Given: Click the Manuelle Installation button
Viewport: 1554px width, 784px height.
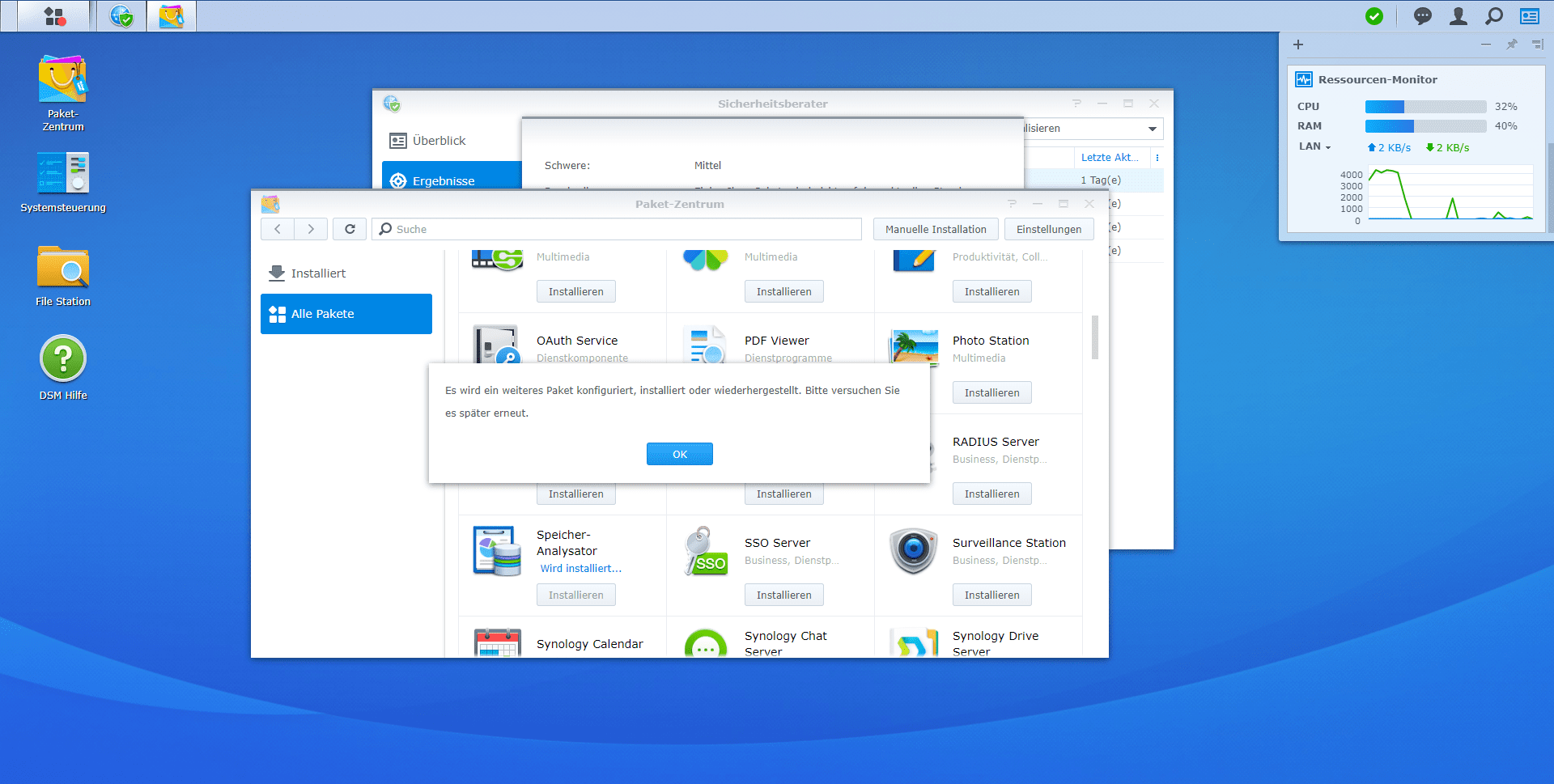Looking at the screenshot, I should 936,229.
